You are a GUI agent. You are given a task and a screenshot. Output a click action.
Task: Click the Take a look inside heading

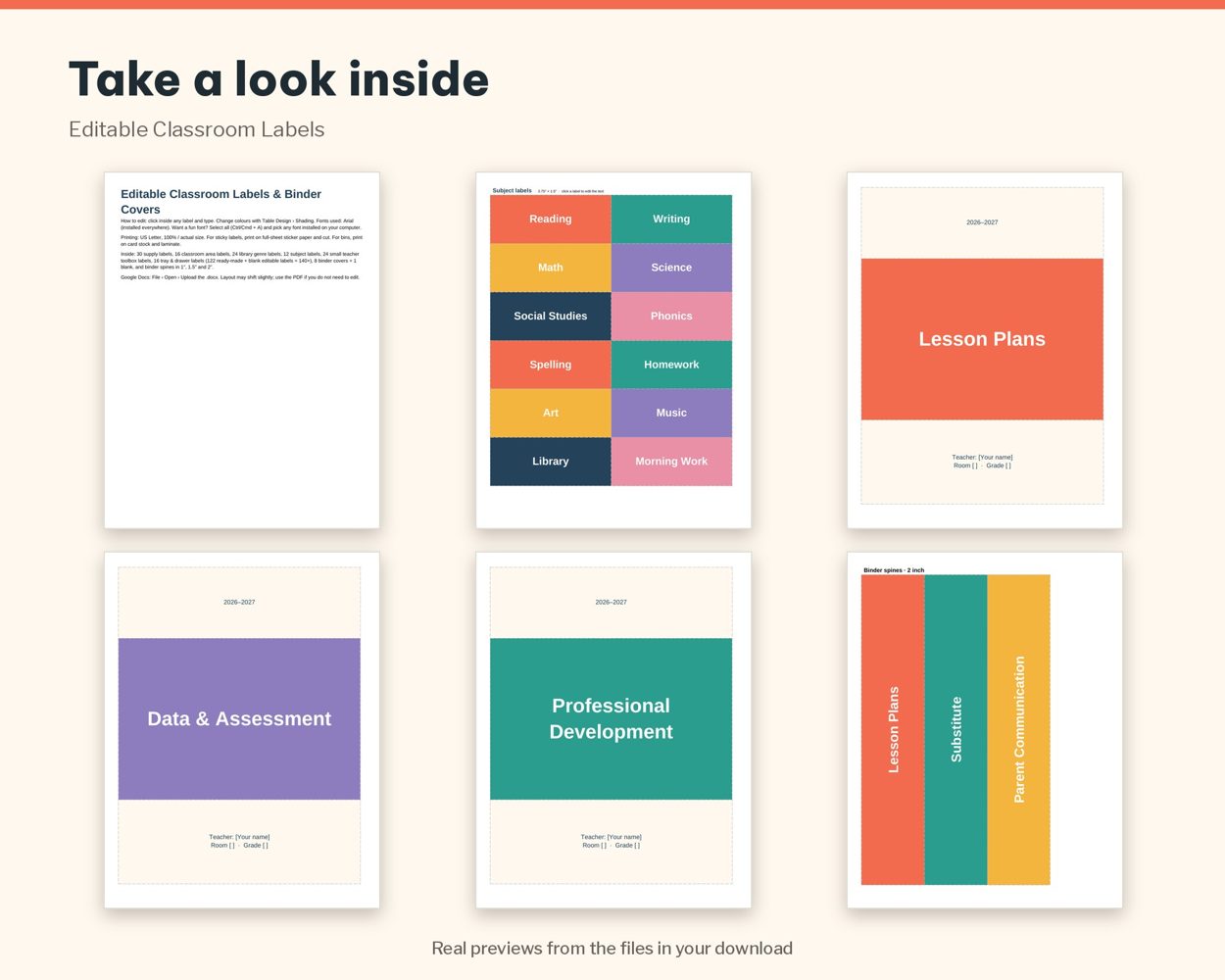pos(278,79)
